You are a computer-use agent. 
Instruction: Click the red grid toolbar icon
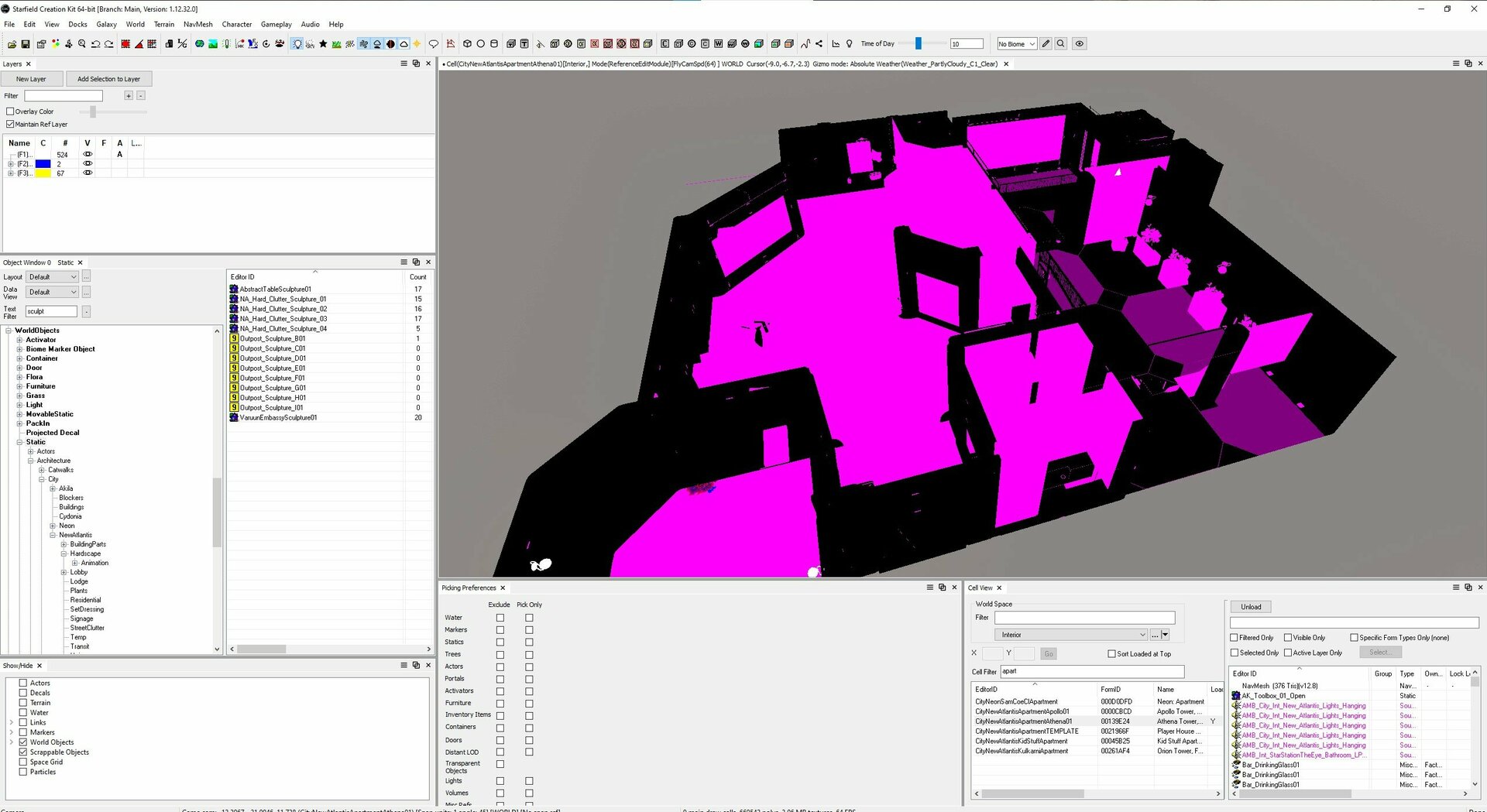click(x=152, y=44)
